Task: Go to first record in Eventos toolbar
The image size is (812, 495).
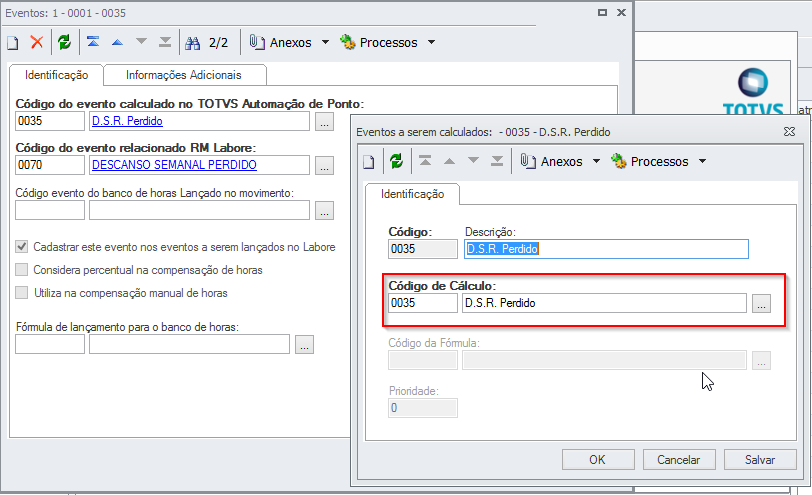Action: tap(93, 42)
